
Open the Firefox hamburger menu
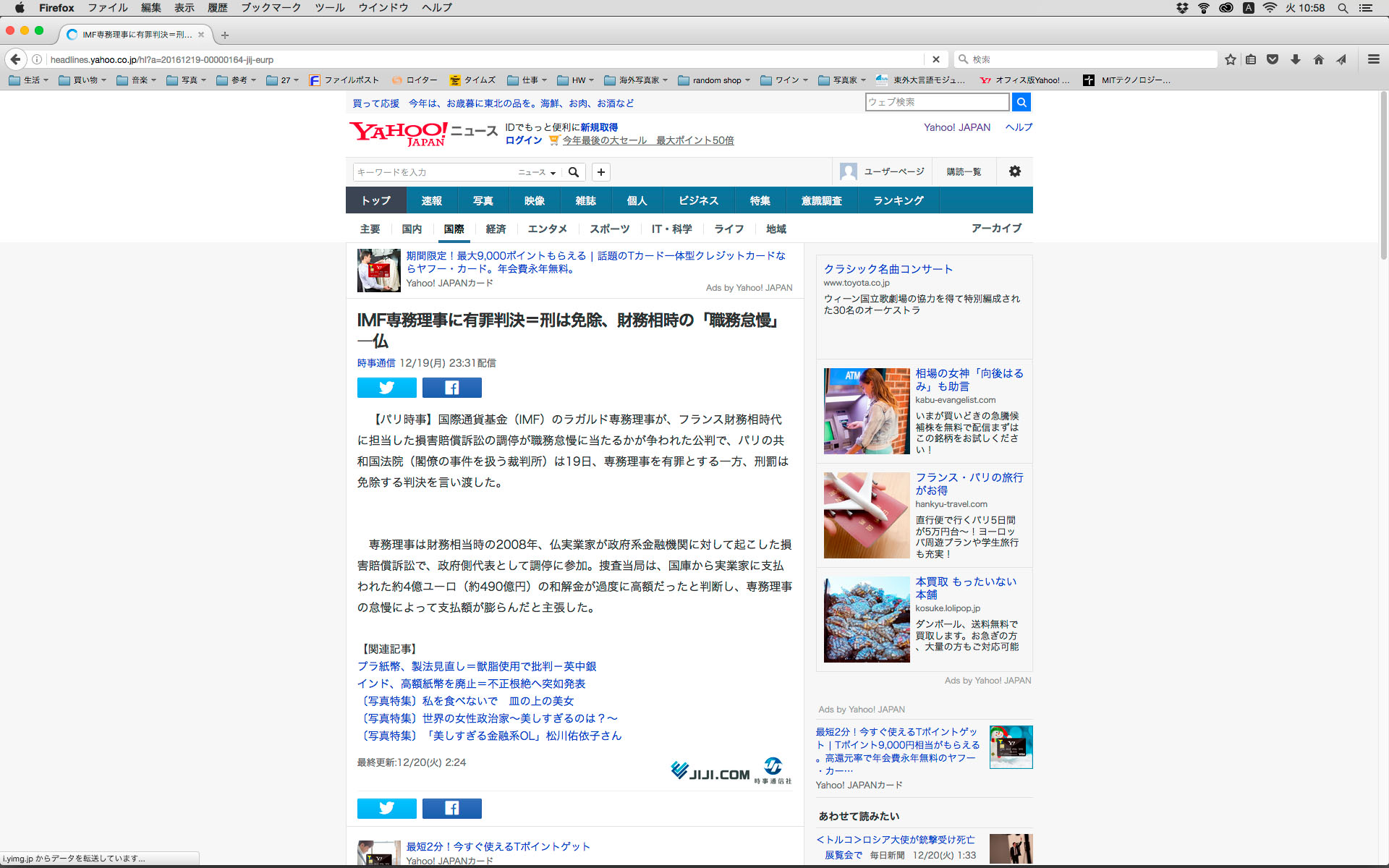[x=1373, y=59]
